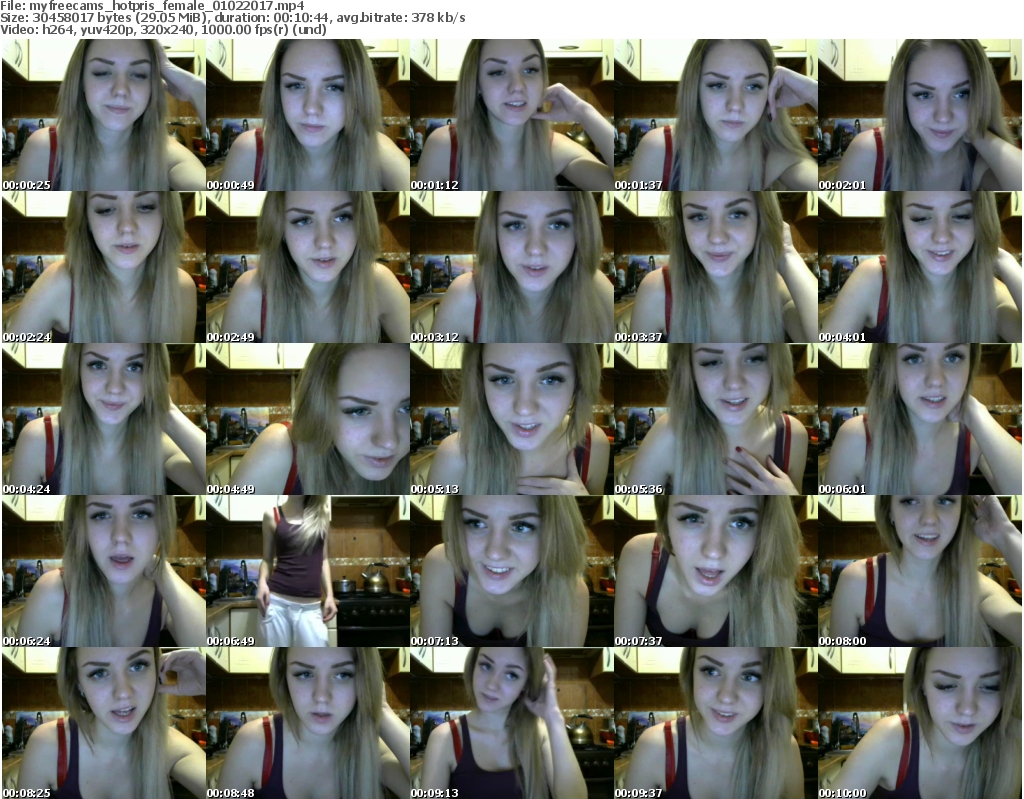Select the thumbnail stamped 00:01:12
1024x799 pixels.
512,115
